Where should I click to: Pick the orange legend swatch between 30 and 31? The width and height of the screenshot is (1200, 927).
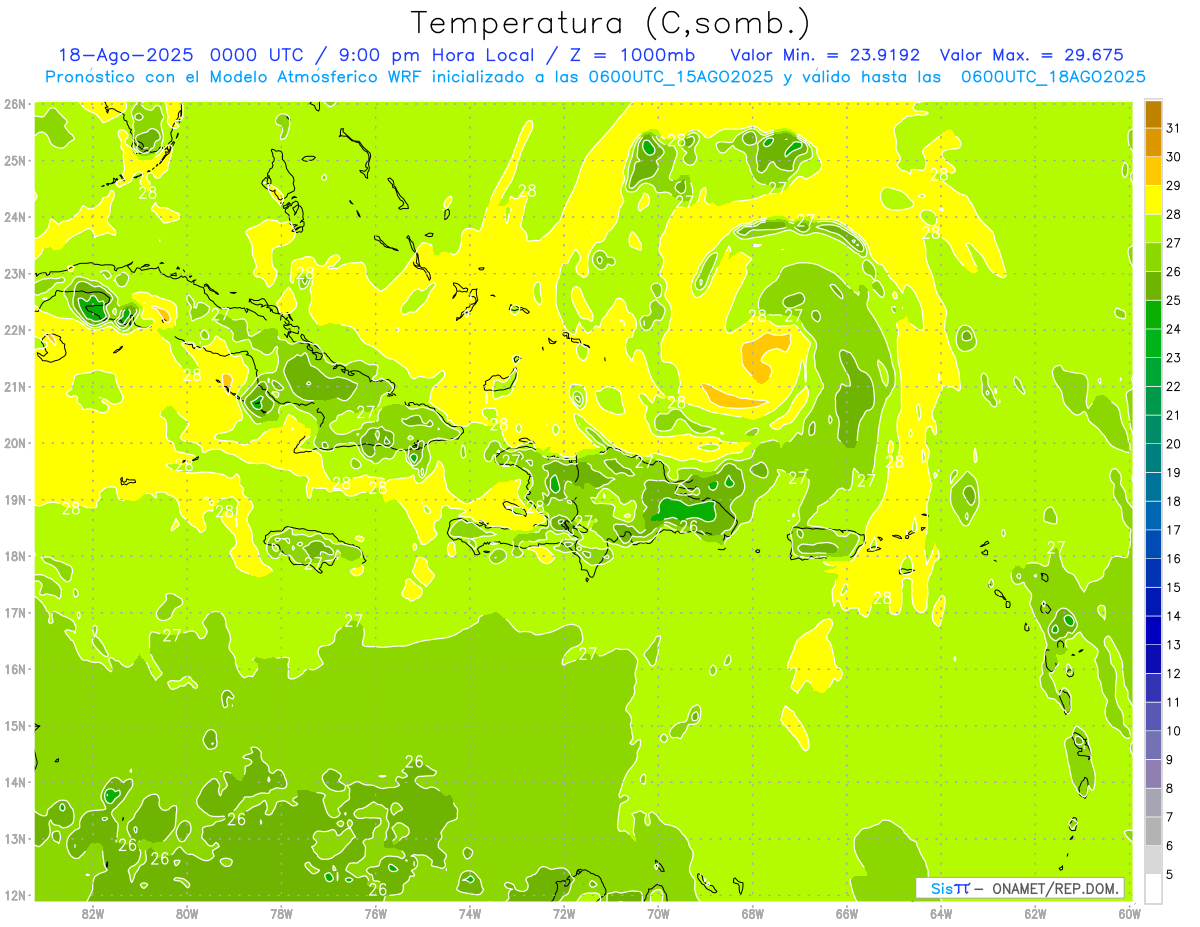[x=1153, y=143]
